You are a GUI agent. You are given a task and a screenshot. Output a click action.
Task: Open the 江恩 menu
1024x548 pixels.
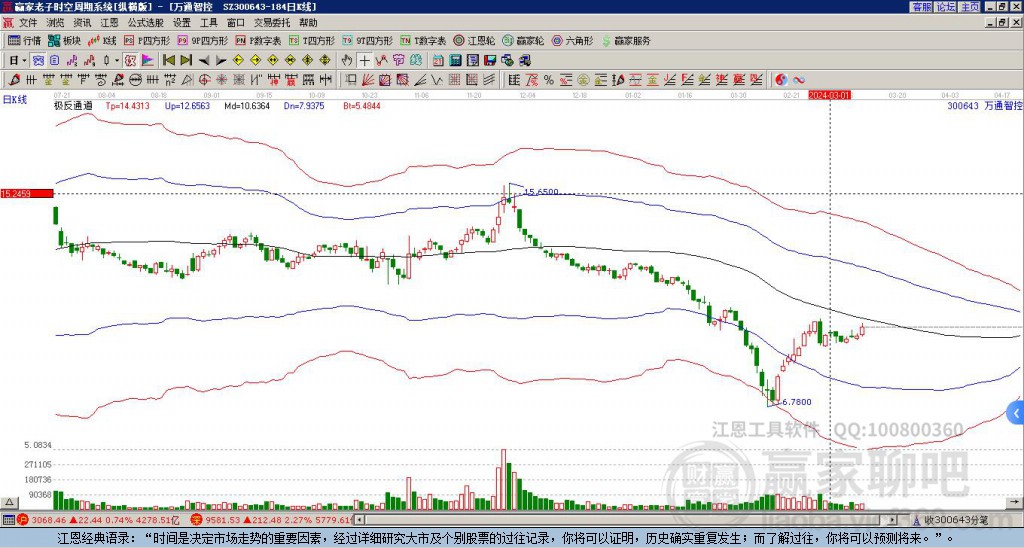click(x=109, y=23)
